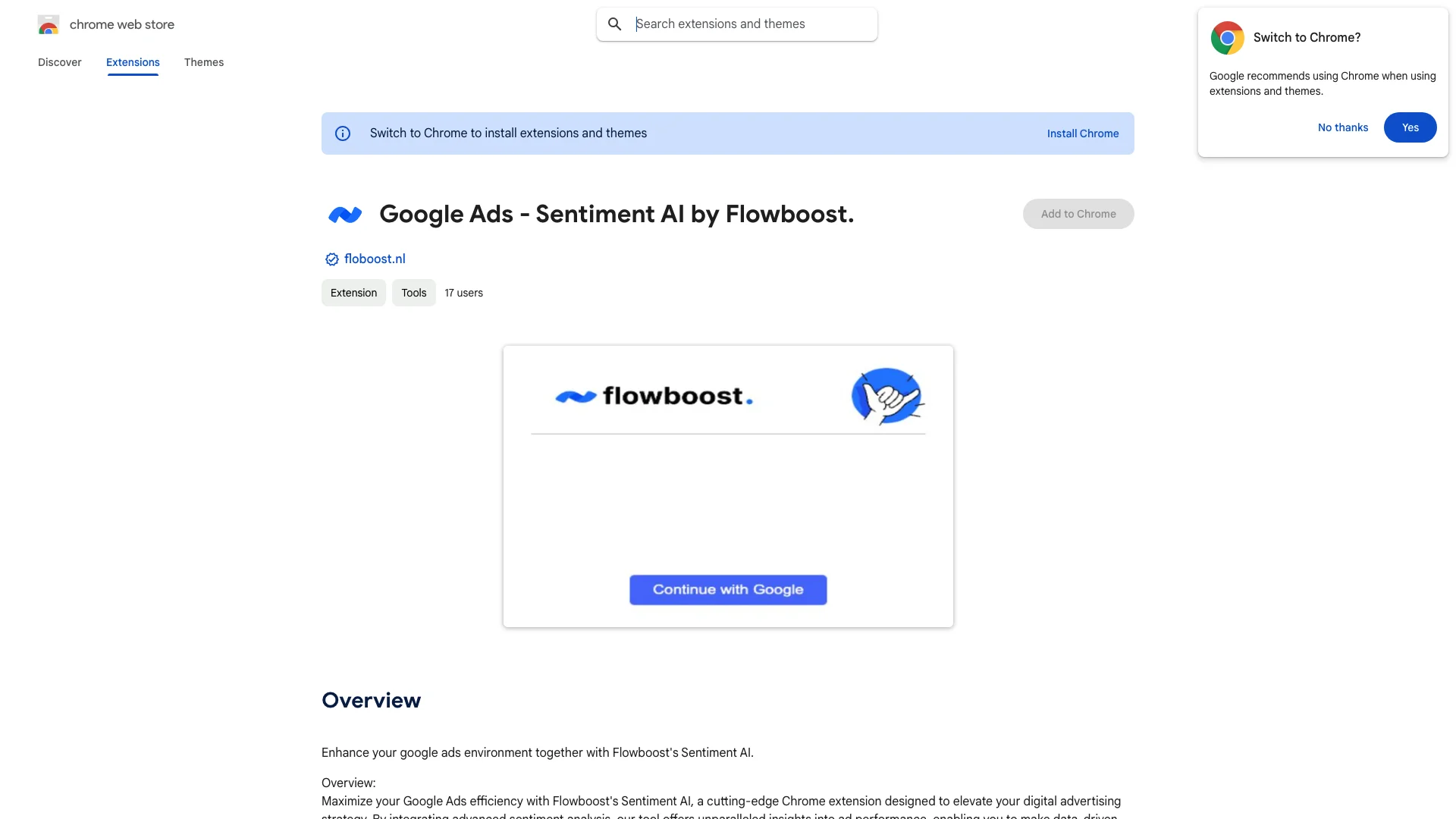Click the info circle icon in banner

pos(343,133)
